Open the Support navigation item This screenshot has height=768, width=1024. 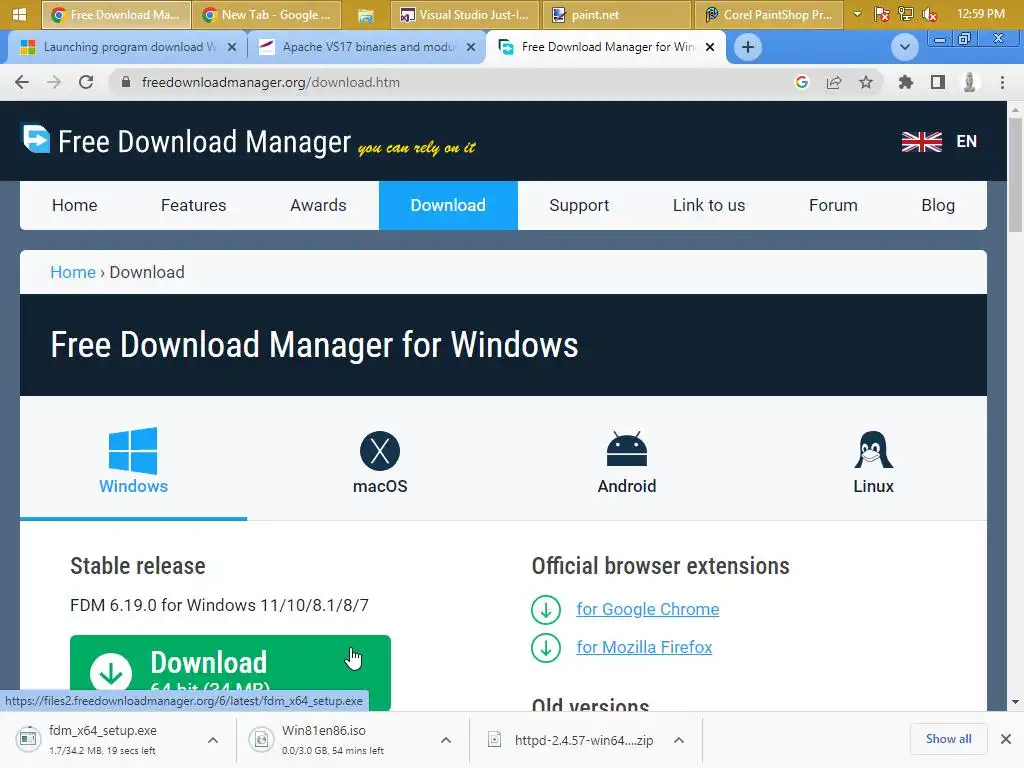pyautogui.click(x=579, y=205)
